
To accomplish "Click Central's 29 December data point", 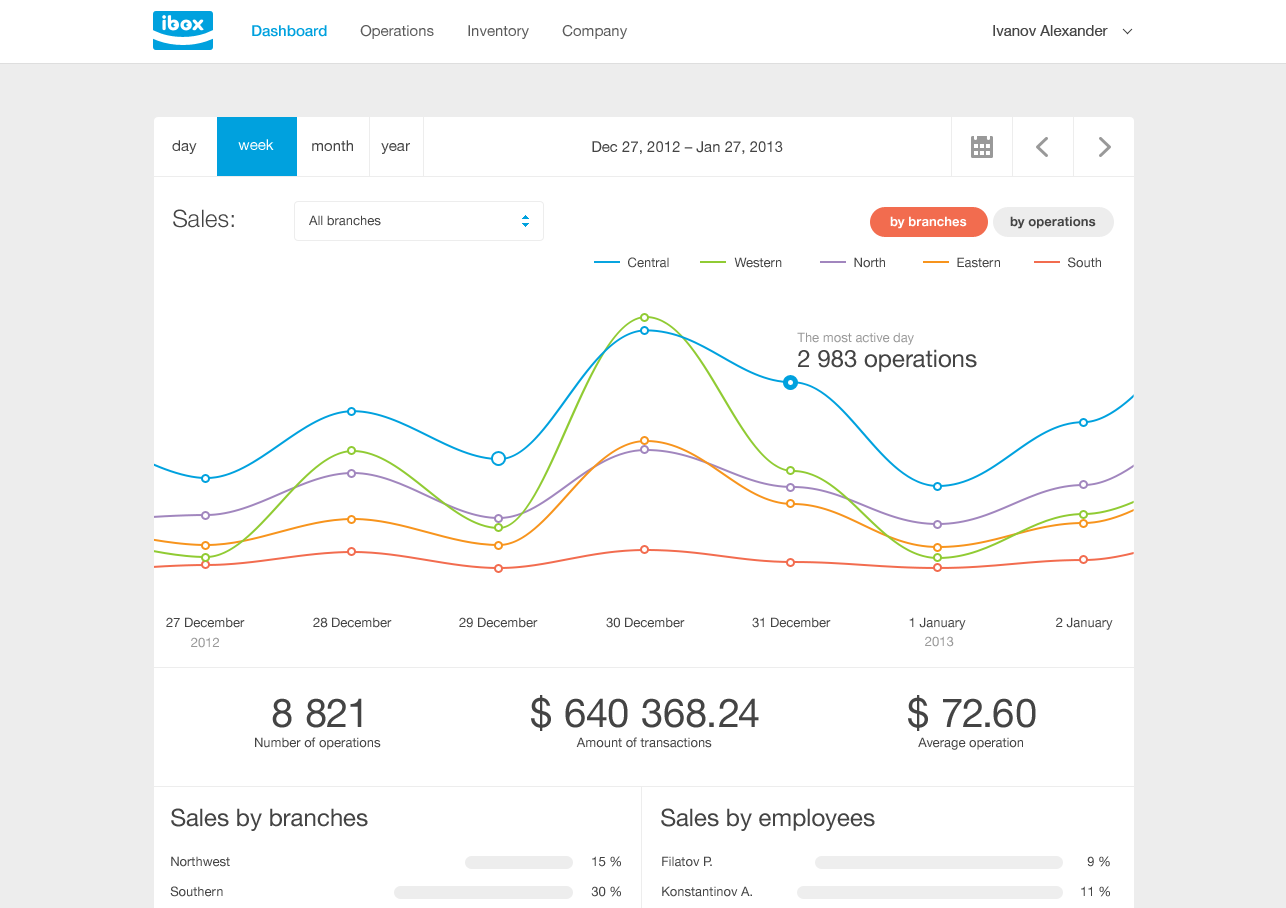I will tap(498, 458).
